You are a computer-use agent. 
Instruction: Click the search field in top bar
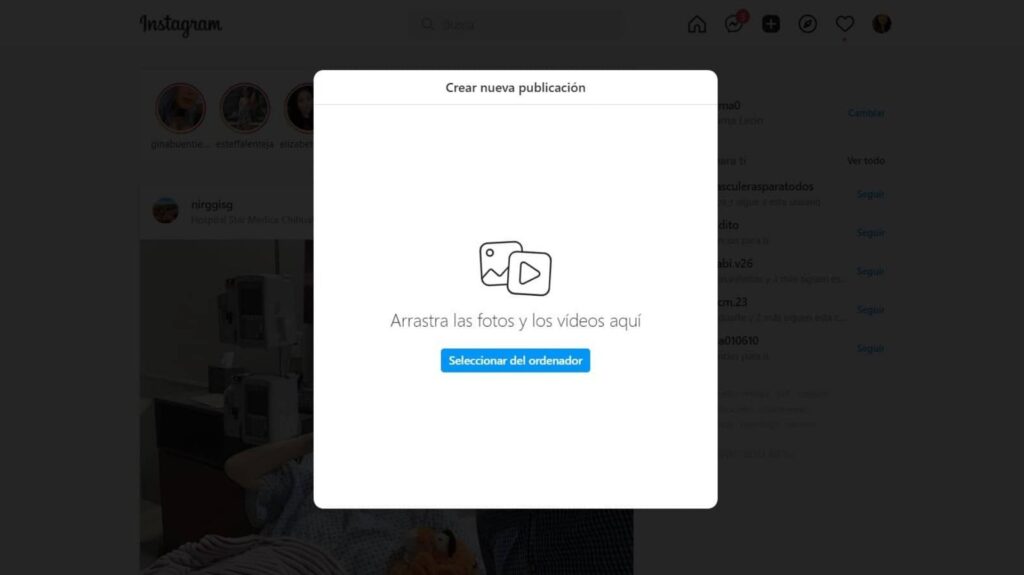(515, 24)
